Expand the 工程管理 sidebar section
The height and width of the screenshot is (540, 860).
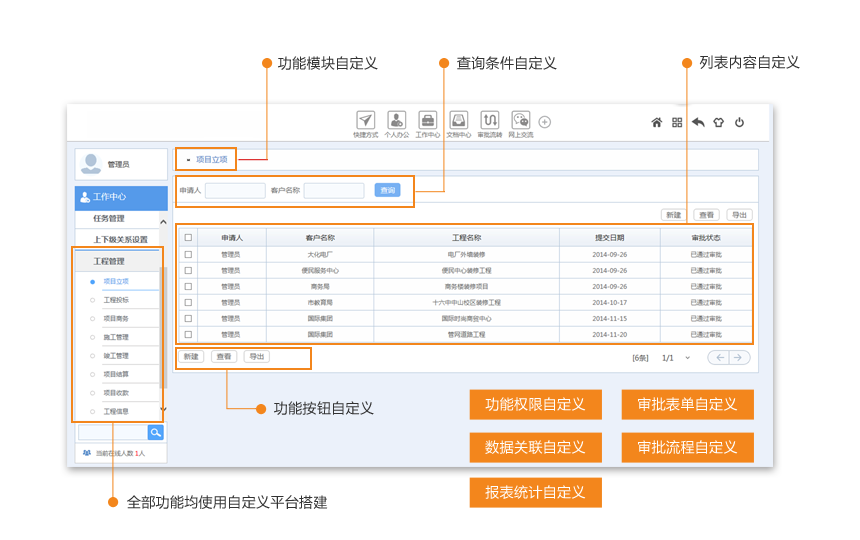coord(109,261)
